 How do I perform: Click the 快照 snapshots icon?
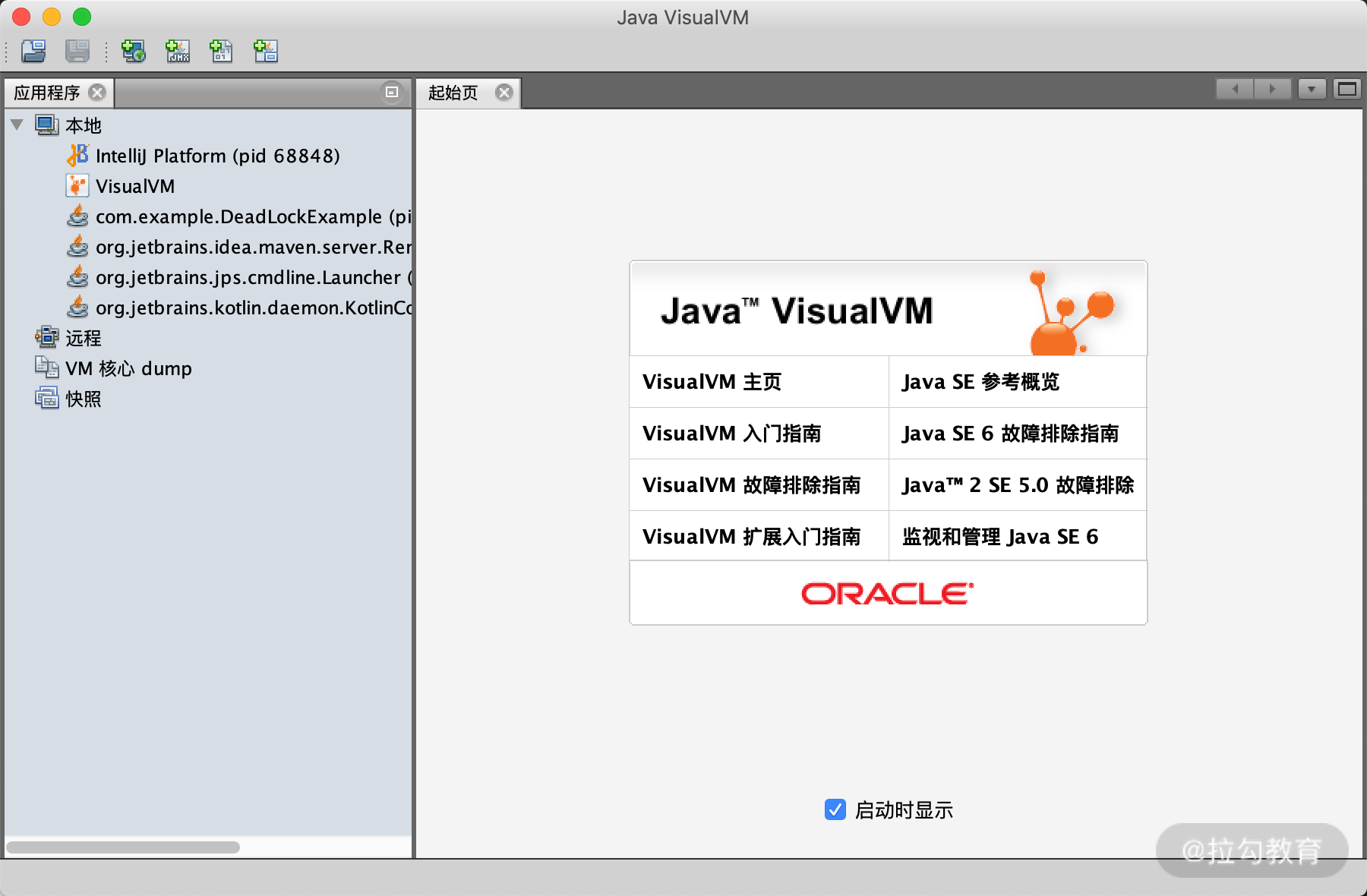(x=47, y=398)
